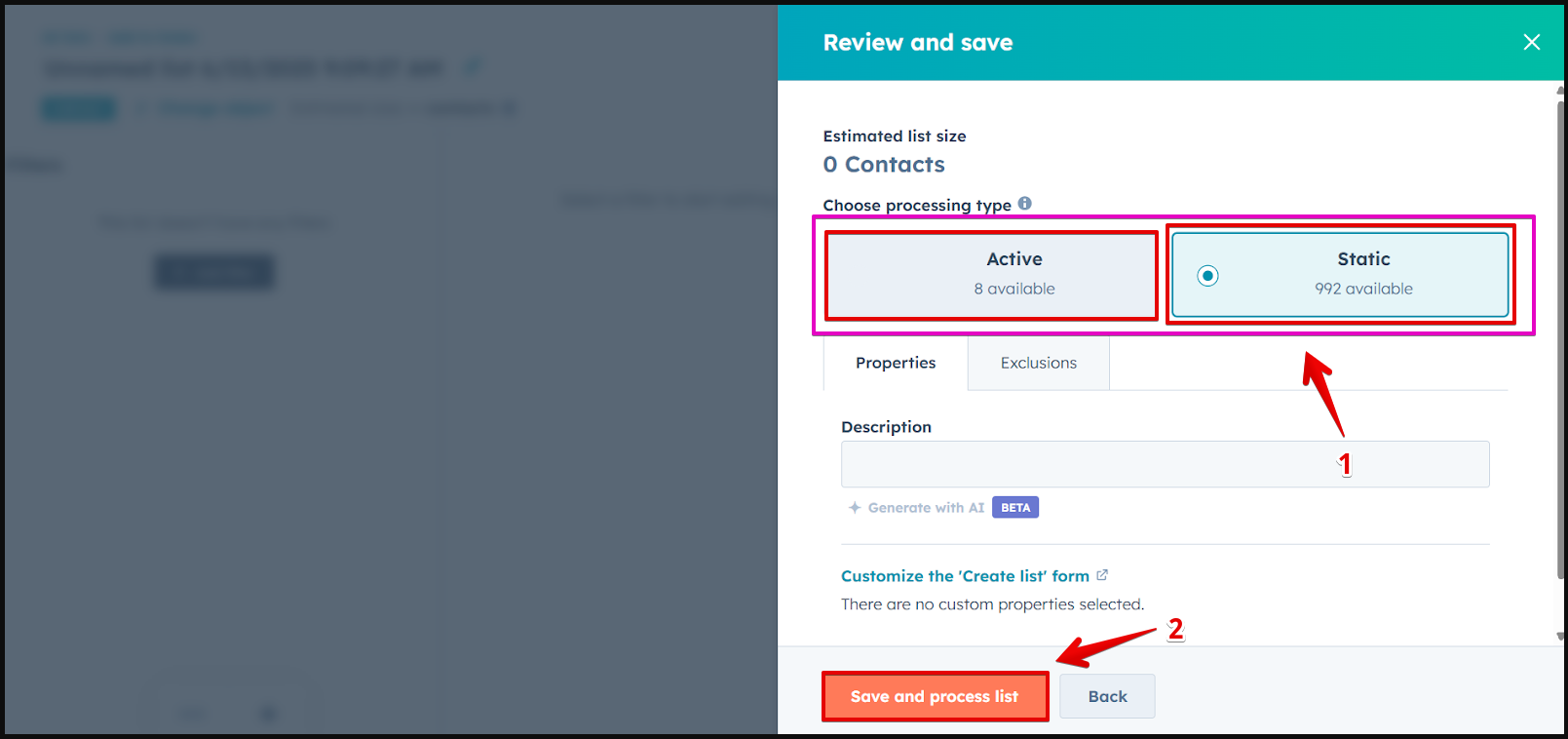Click info icon beside Choose processing type
This screenshot has width=1568, height=739.
tap(1024, 203)
